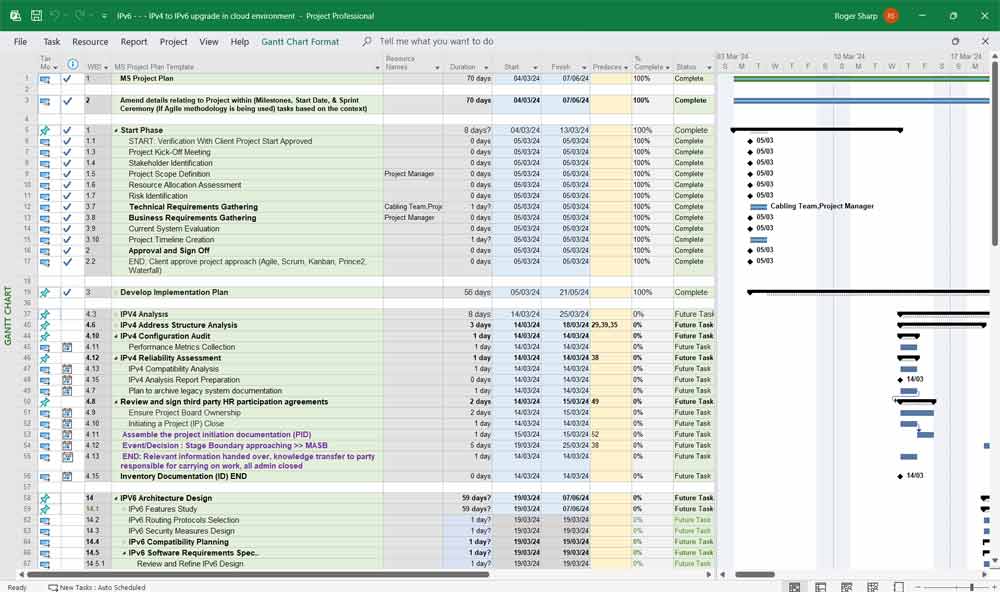Switch to Task Usage view in status bar
The image size is (1000, 592).
(820, 587)
